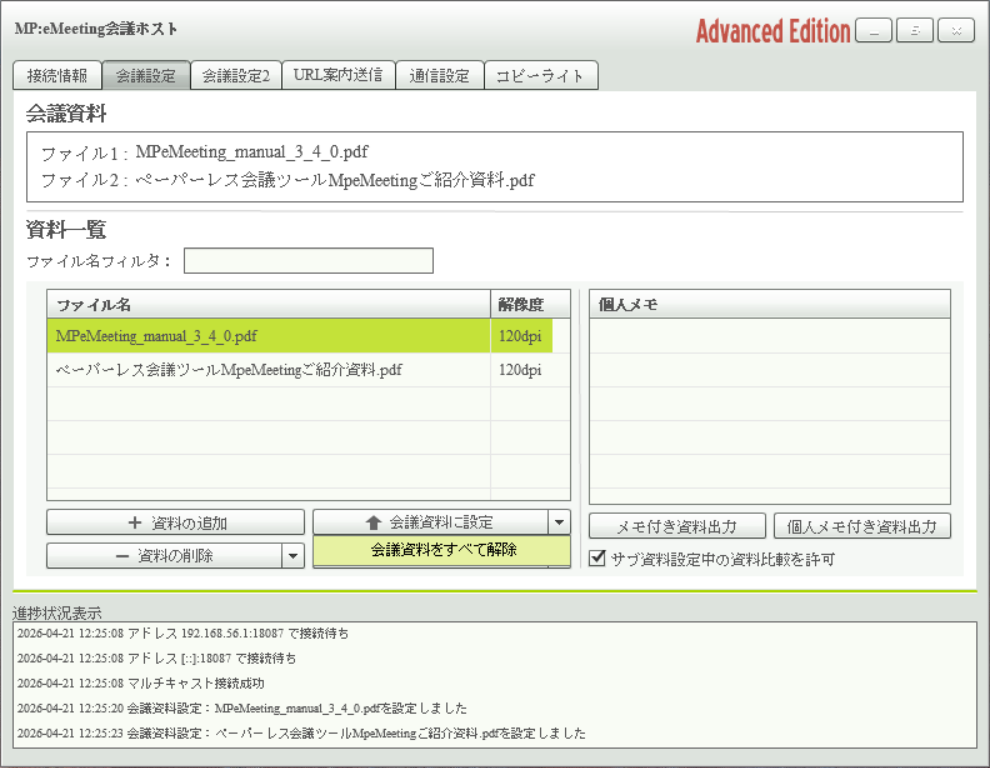This screenshot has height=768, width=990.
Task: Click the 個人メモ付き資料出力 button
Action: 862,526
